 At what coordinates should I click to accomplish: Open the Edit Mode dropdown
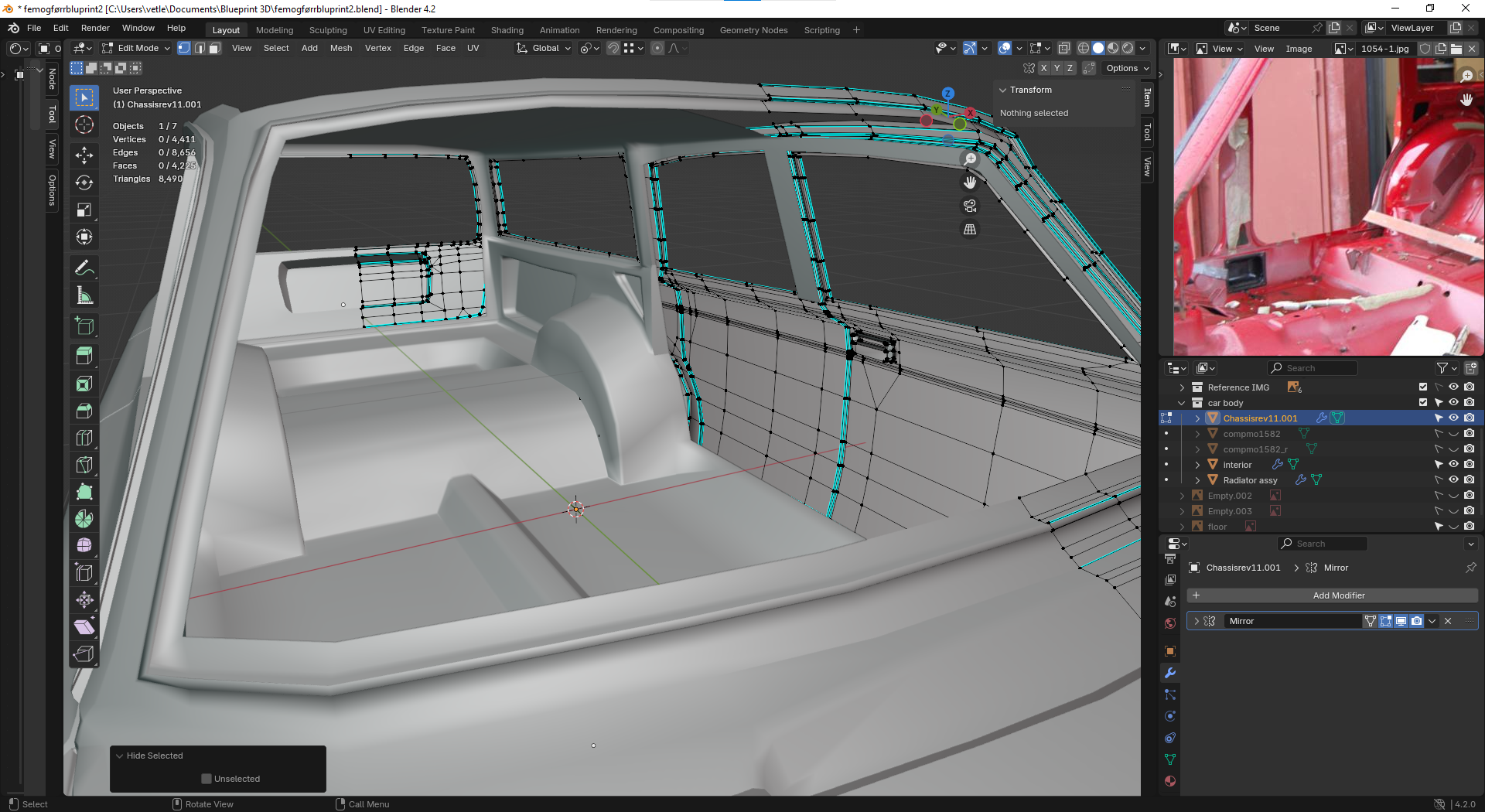pyautogui.click(x=137, y=48)
